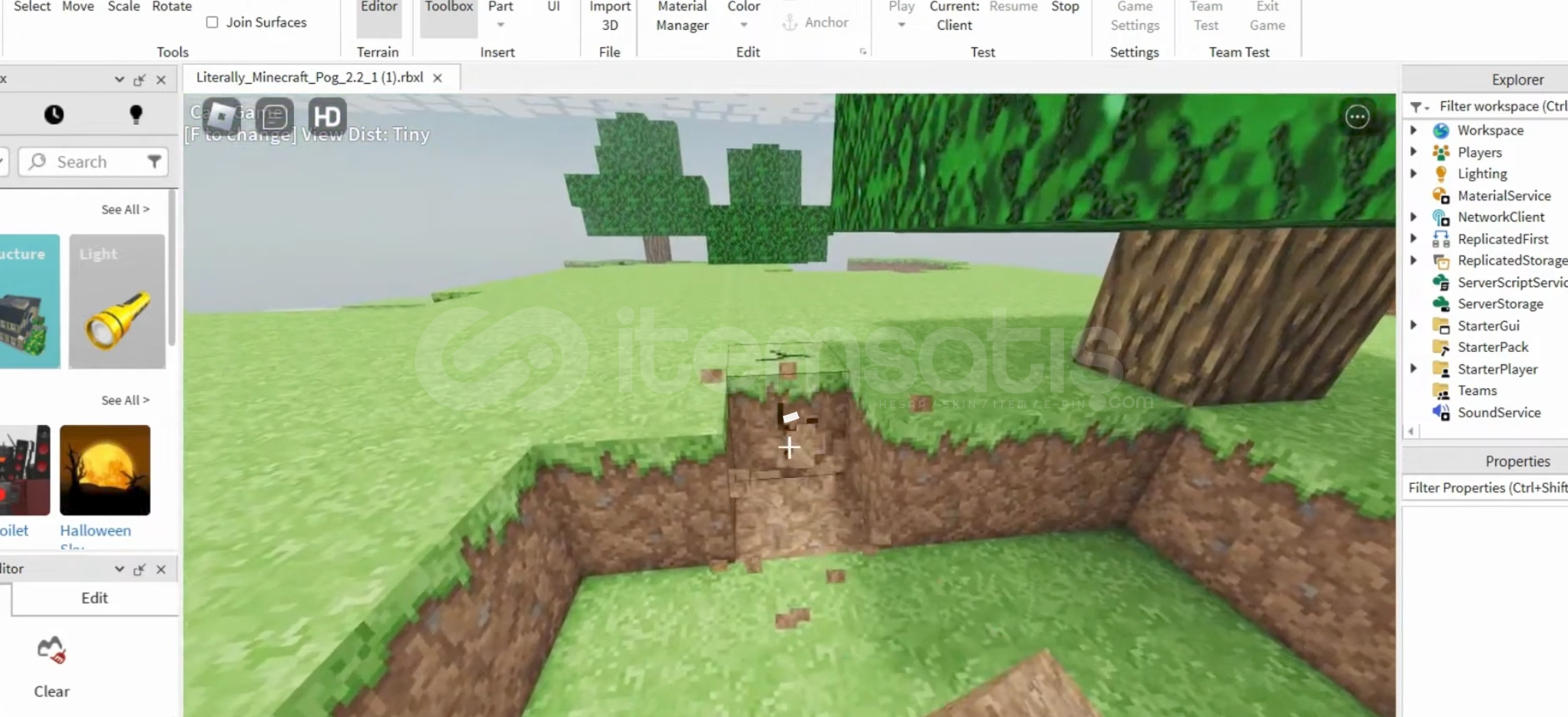Expand the Players tree node
This screenshot has width=1568, height=717.
pyautogui.click(x=1413, y=152)
